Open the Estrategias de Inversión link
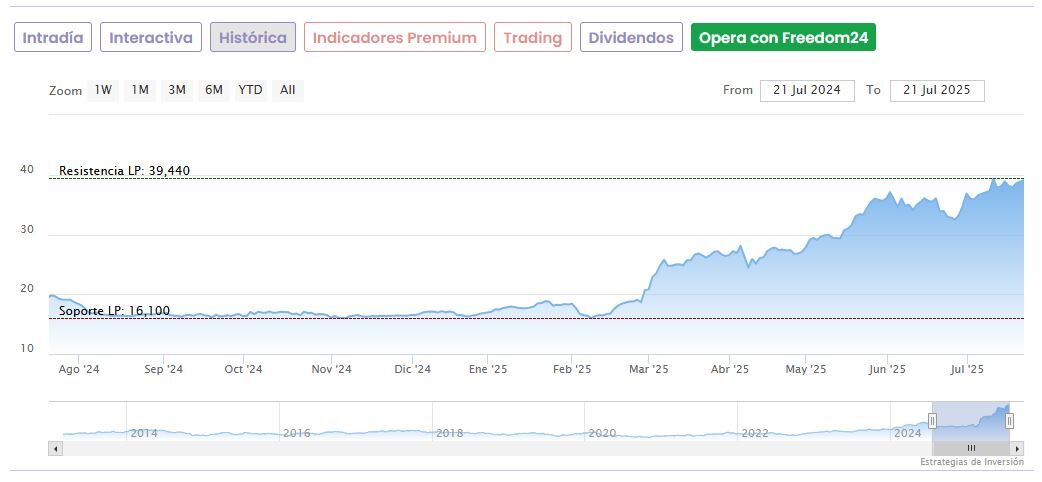This screenshot has height=482, width=1042. point(971,462)
